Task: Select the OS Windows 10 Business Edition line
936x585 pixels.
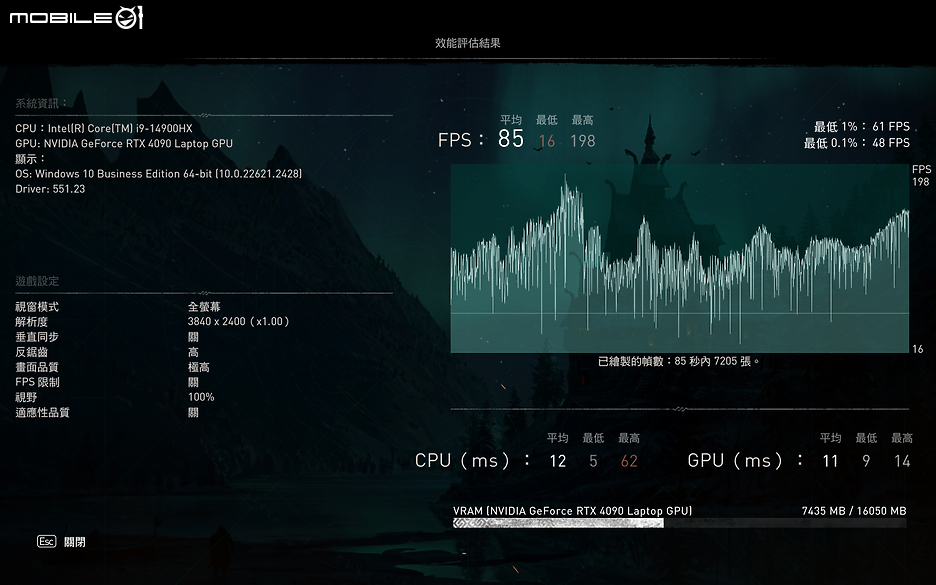Action: coord(159,174)
